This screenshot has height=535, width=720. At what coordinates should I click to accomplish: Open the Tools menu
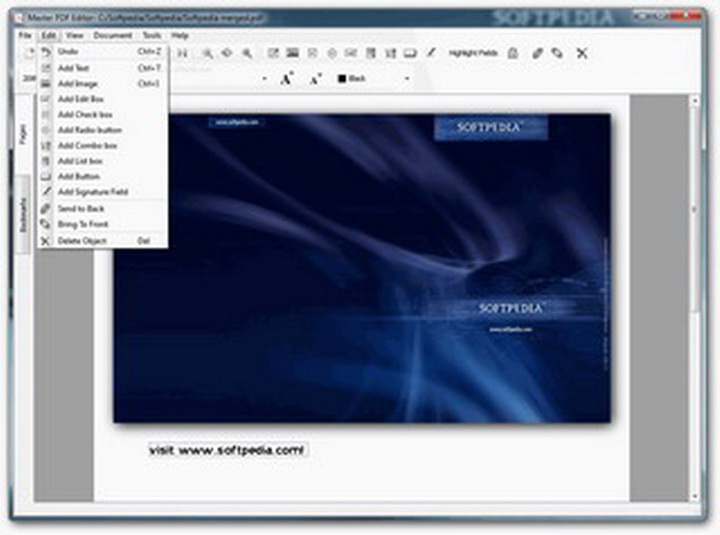point(152,35)
